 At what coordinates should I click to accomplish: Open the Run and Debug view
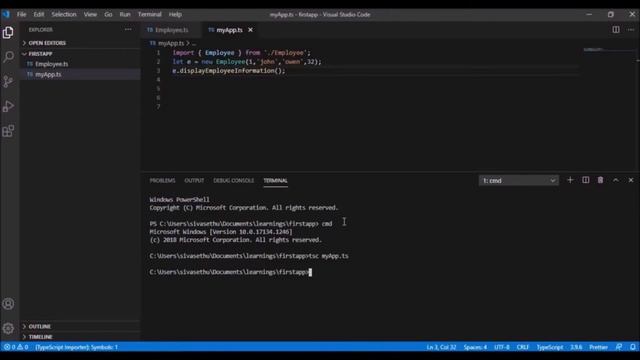[x=8, y=106]
